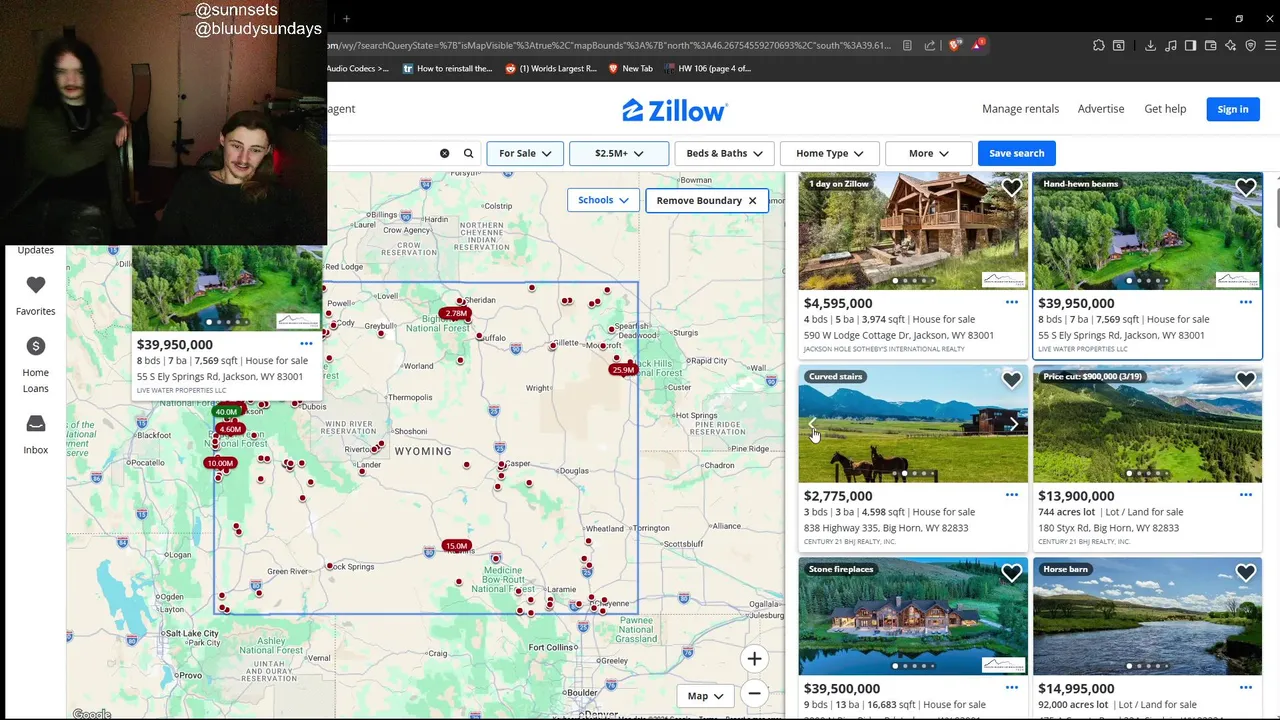Click the share page icon in address bar
This screenshot has height=720, width=1280.
[930, 45]
